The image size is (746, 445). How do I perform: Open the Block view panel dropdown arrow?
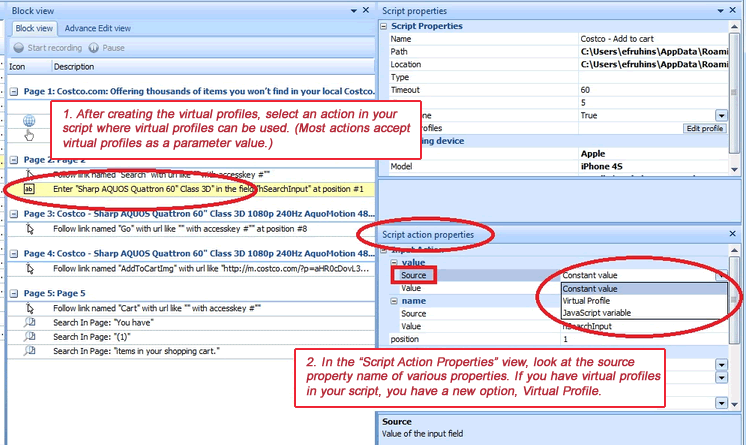click(353, 10)
